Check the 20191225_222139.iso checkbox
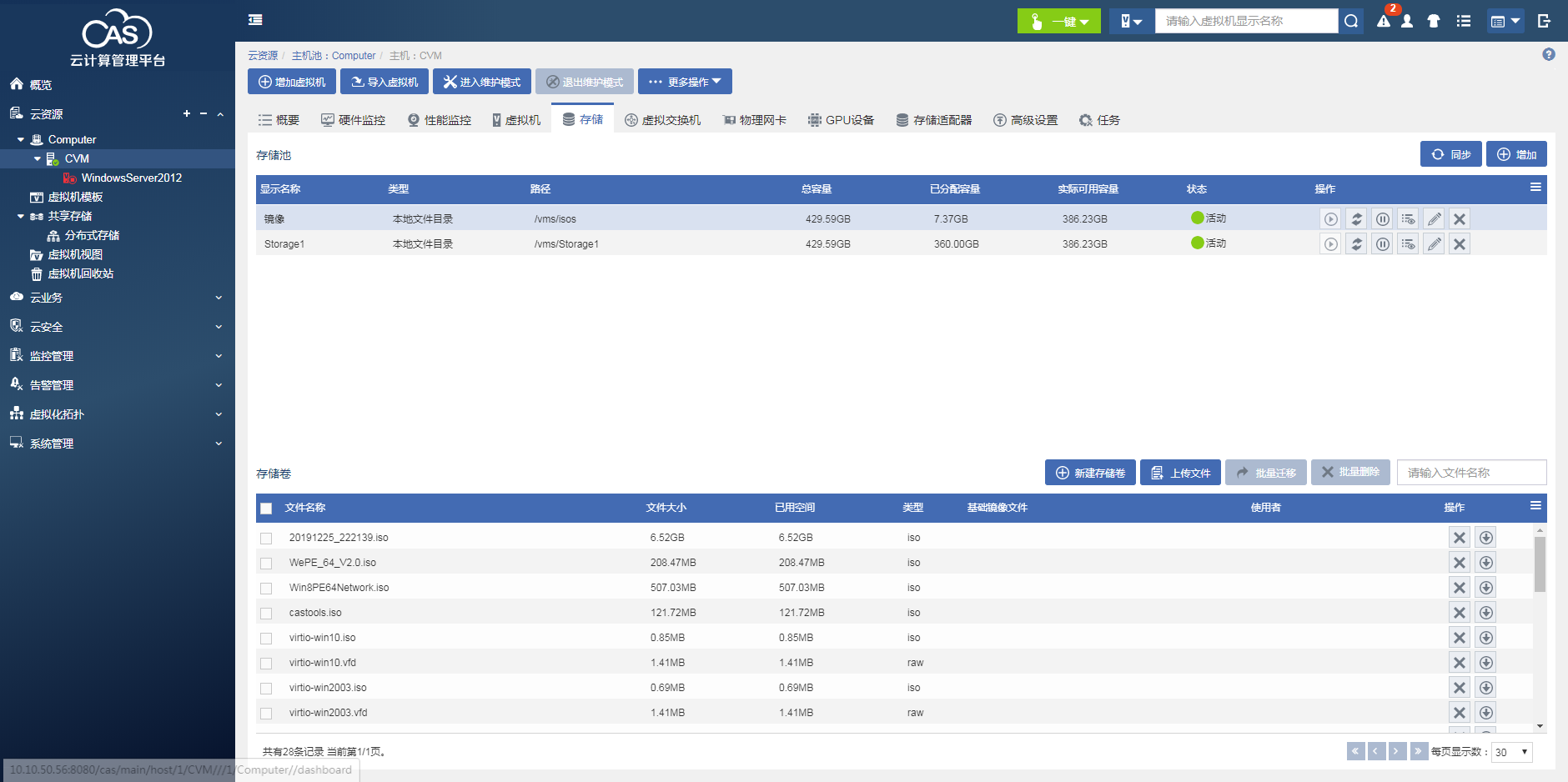Screen dimensions: 1568x782 266,539
